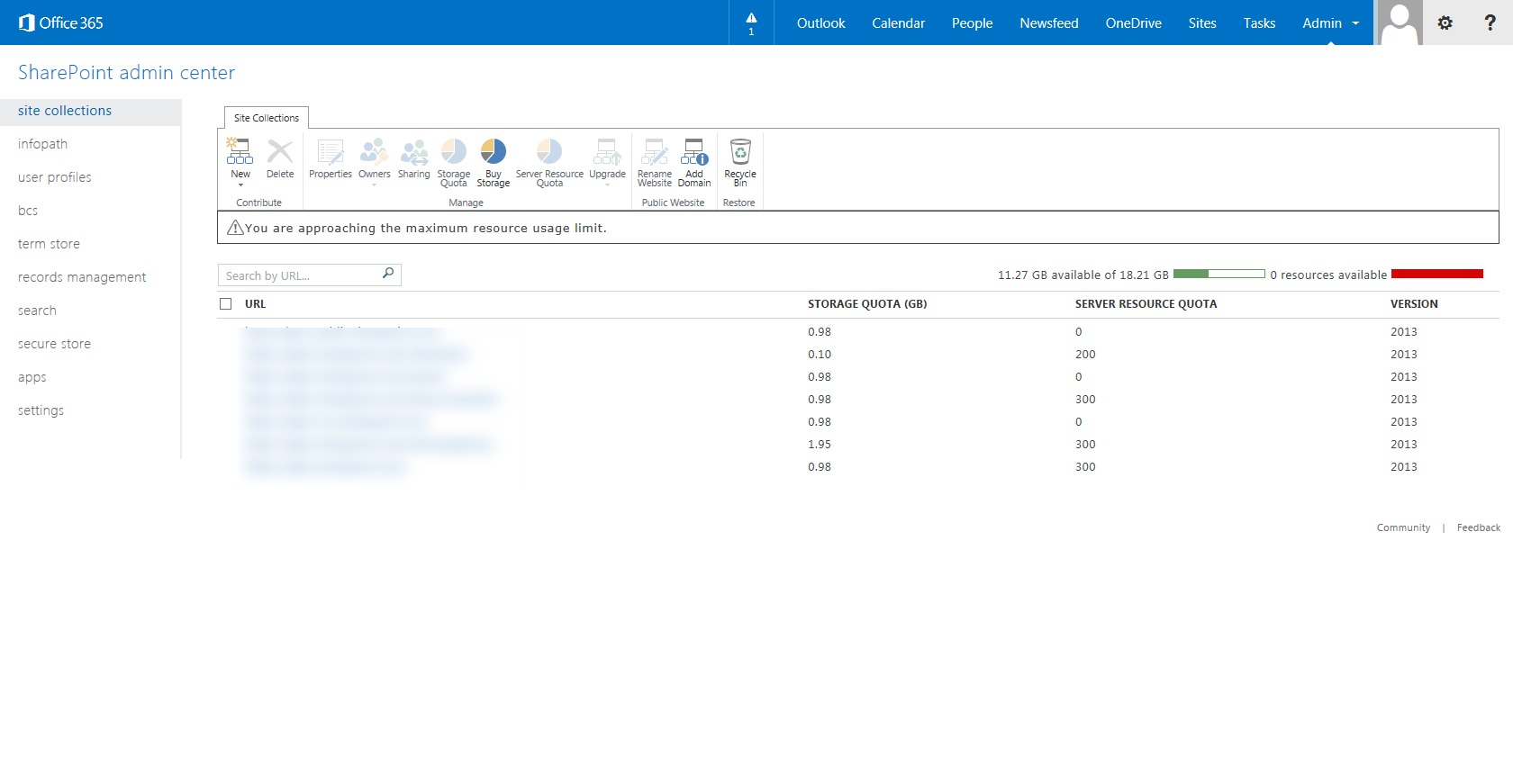The height and width of the screenshot is (784, 1513).
Task: Click the VERSION column header
Action: 1414,304
